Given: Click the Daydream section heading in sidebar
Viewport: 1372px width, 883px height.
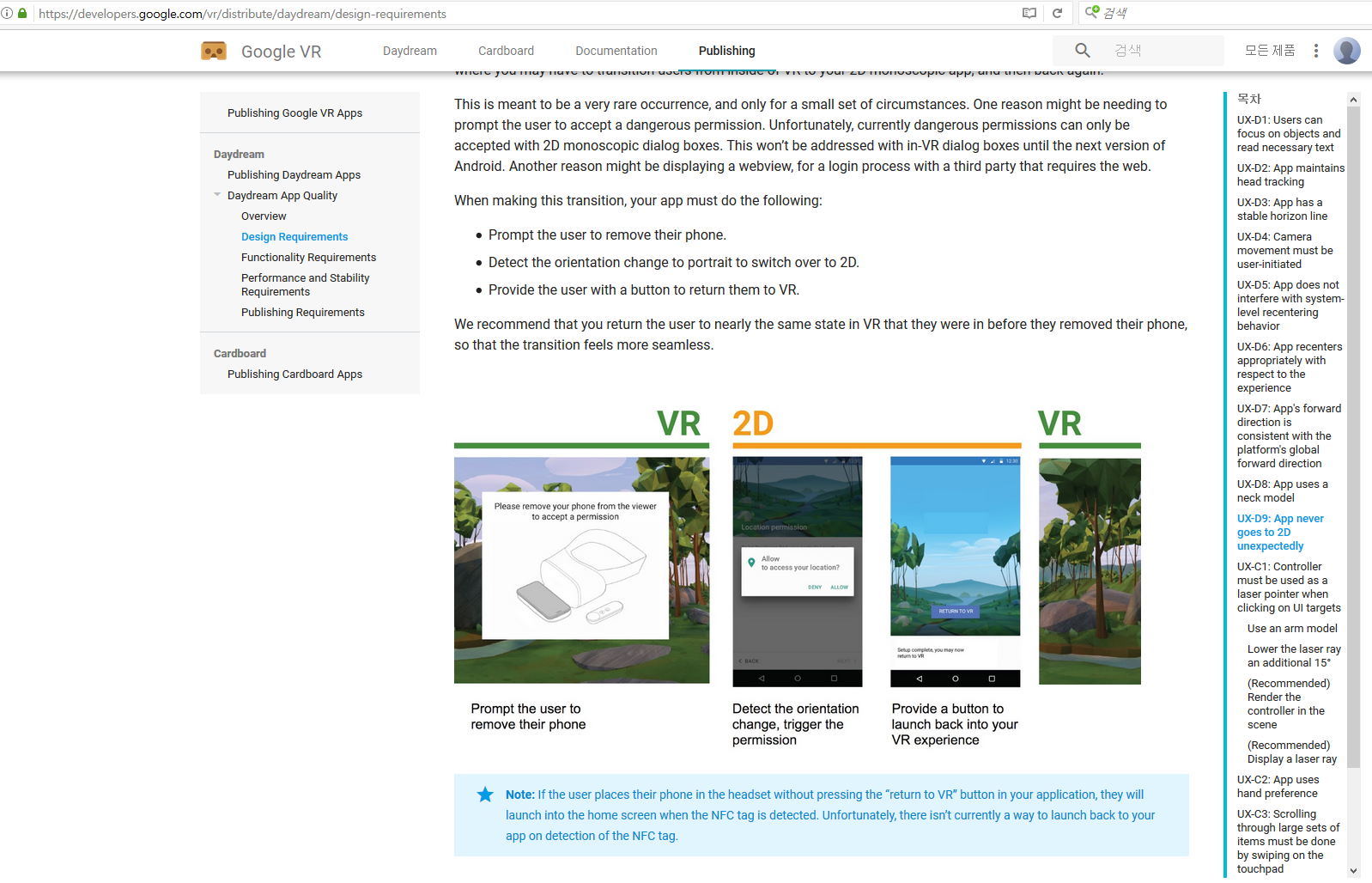Looking at the screenshot, I should point(239,155).
